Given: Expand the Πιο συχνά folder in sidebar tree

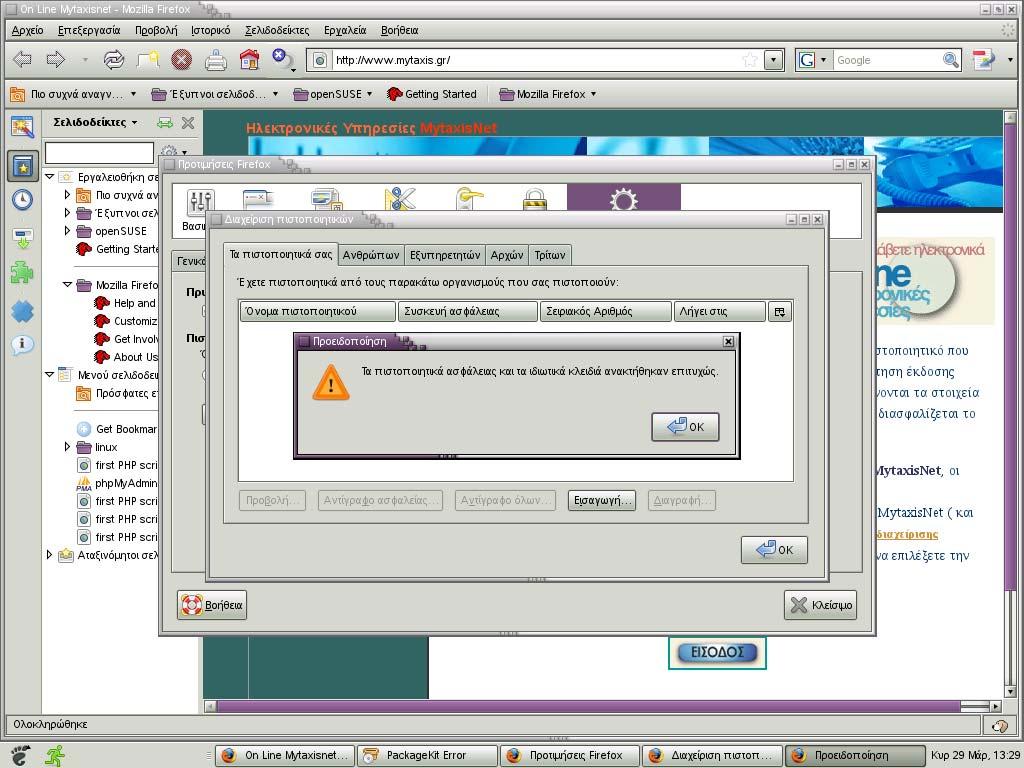Looking at the screenshot, I should (67, 195).
